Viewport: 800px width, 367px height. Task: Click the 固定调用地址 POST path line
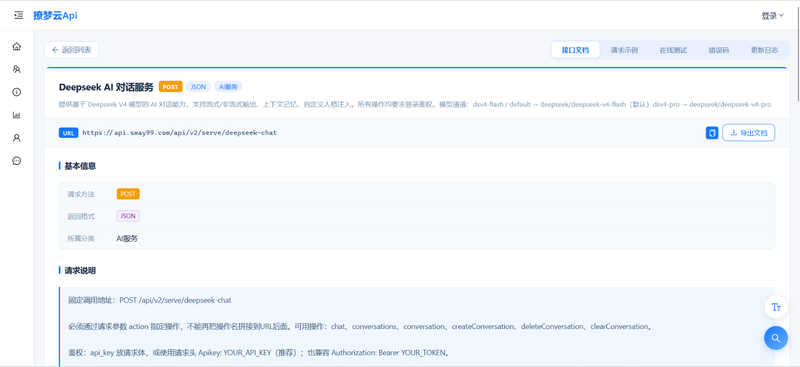pos(150,300)
